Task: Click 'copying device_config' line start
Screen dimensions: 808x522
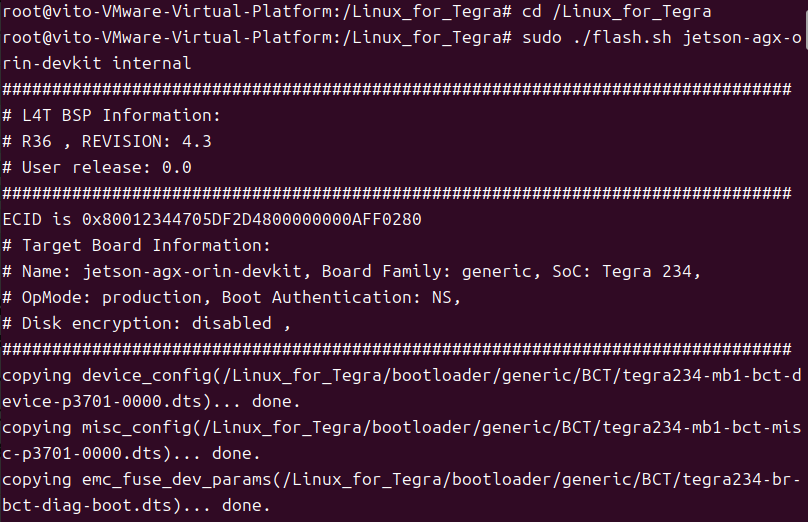Action: coord(107,376)
